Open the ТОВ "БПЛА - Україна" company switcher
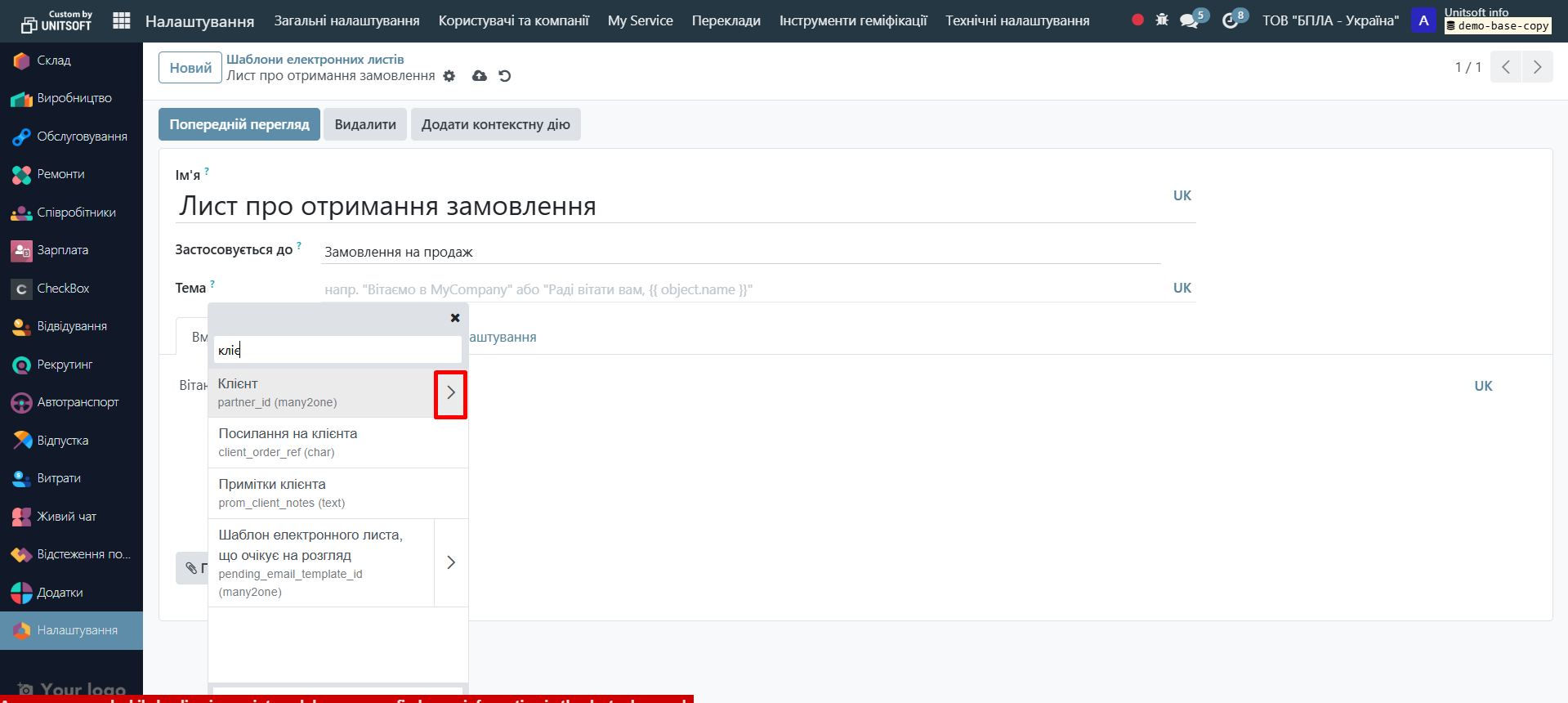Screen dimensions: 1568x703 [x=1330, y=20]
